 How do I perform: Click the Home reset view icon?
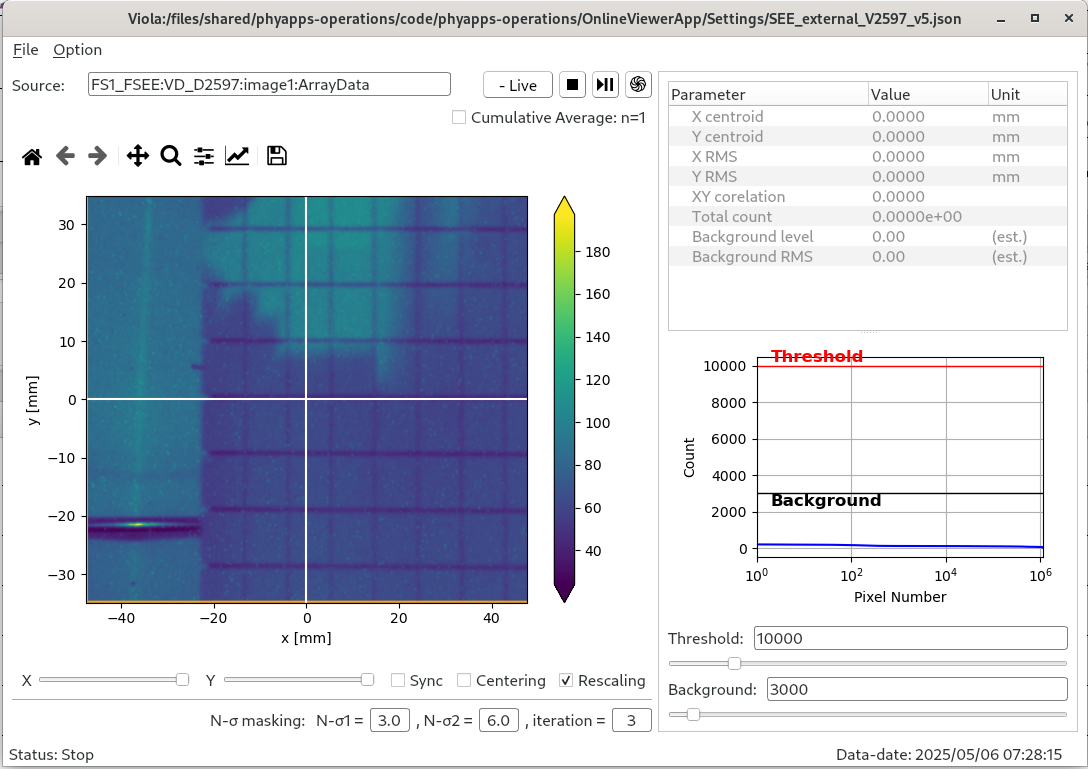click(32, 156)
